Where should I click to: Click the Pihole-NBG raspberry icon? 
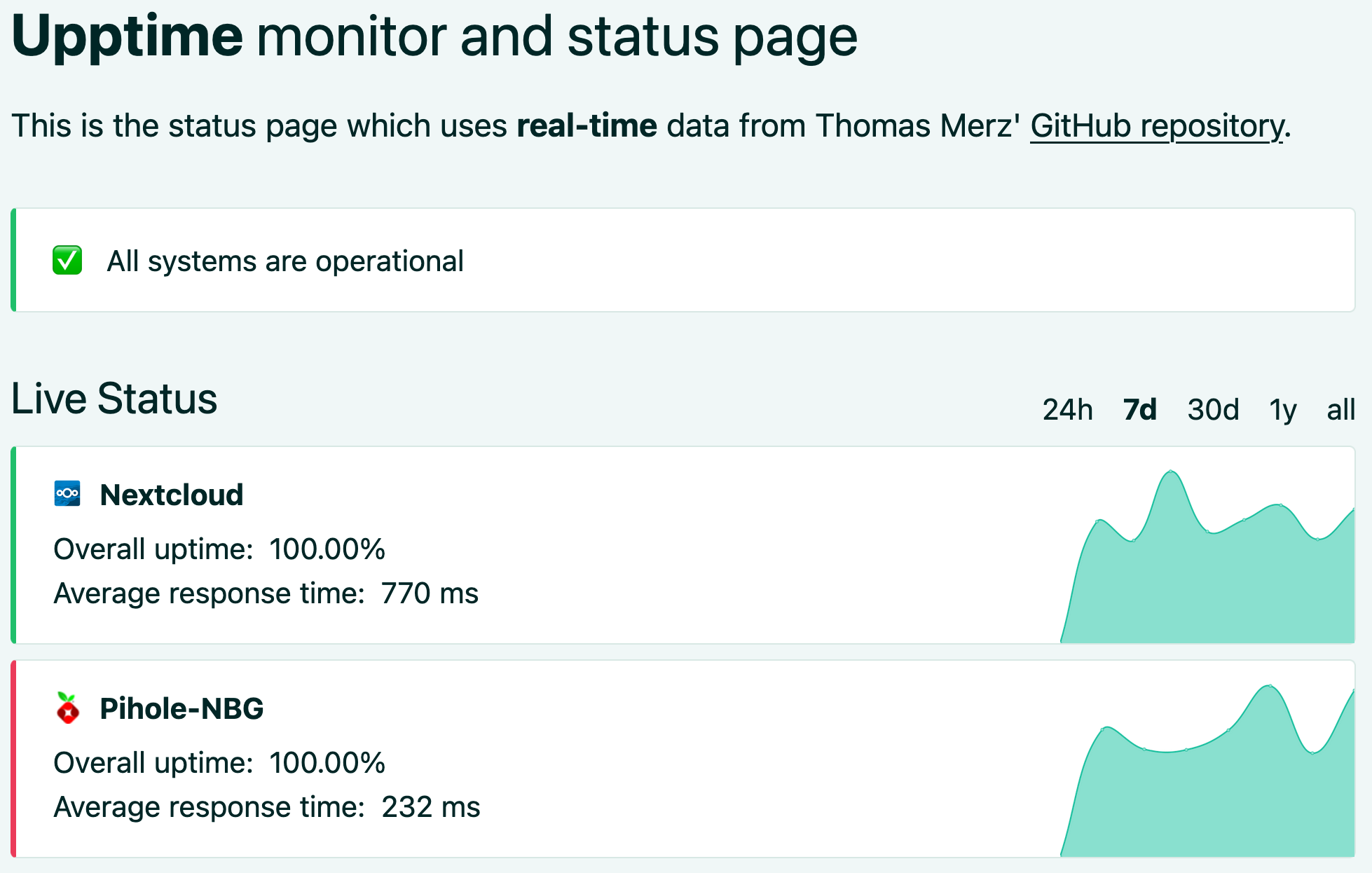[67, 708]
